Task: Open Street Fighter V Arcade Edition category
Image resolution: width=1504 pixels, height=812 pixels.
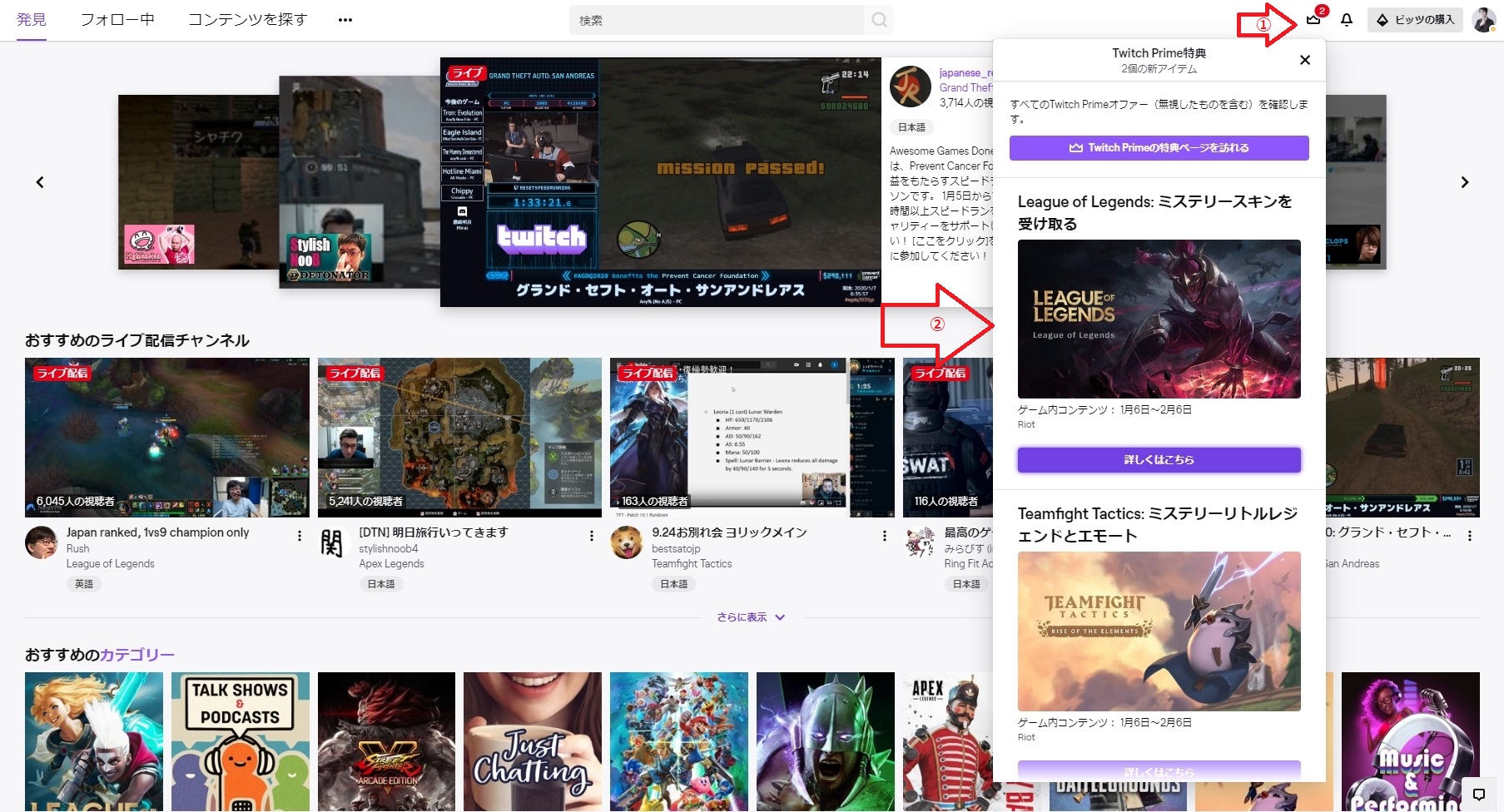Action: pyautogui.click(x=386, y=741)
